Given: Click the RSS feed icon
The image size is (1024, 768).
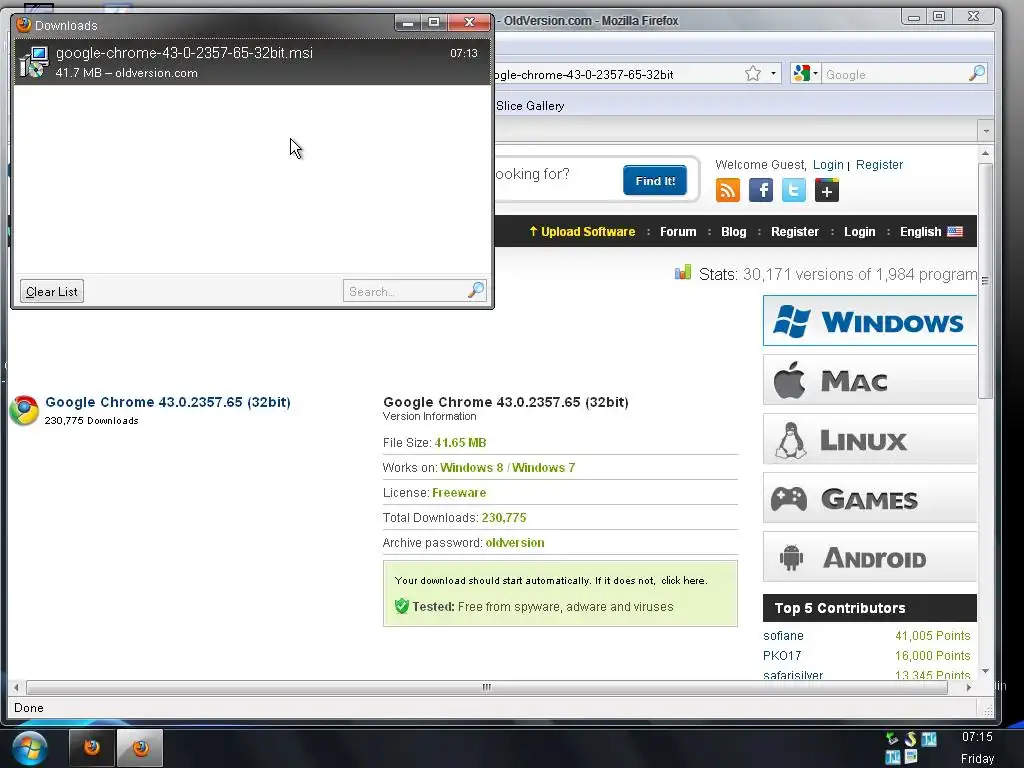Looking at the screenshot, I should 728,191.
